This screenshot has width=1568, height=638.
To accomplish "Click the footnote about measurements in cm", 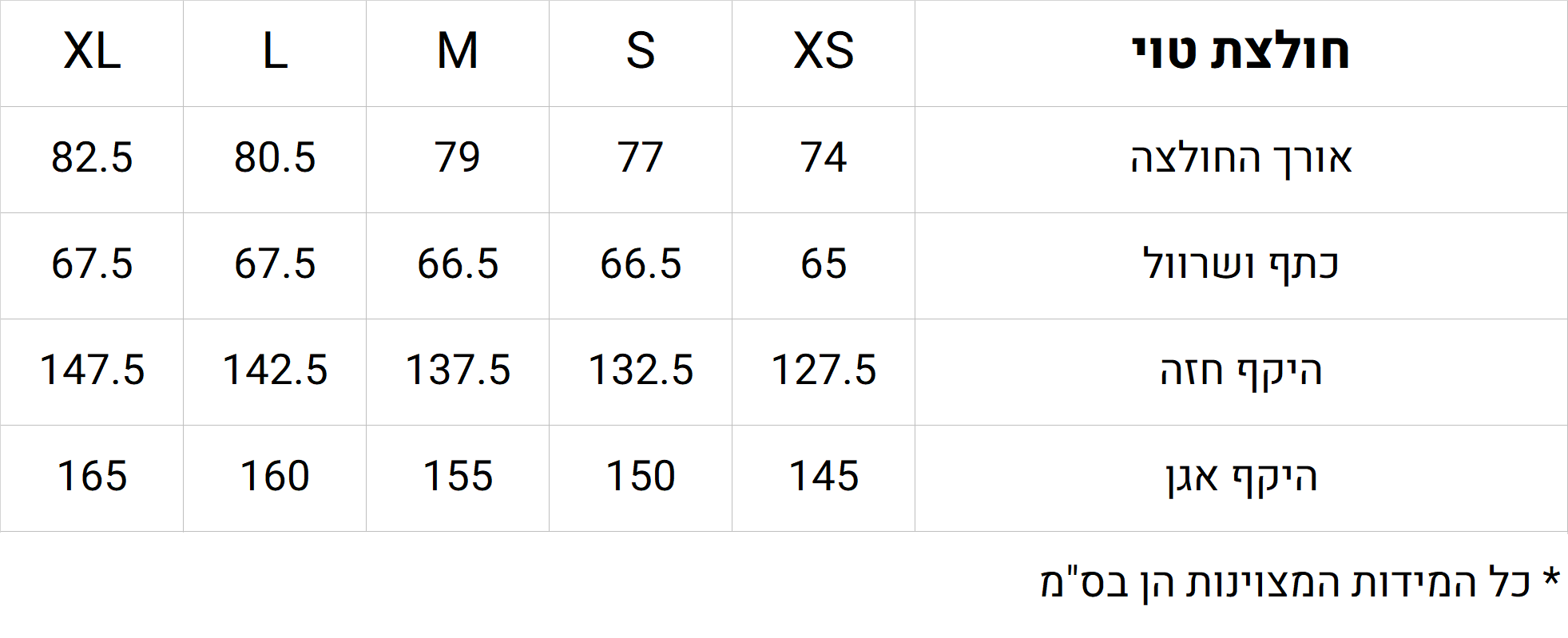I will [x=1300, y=582].
